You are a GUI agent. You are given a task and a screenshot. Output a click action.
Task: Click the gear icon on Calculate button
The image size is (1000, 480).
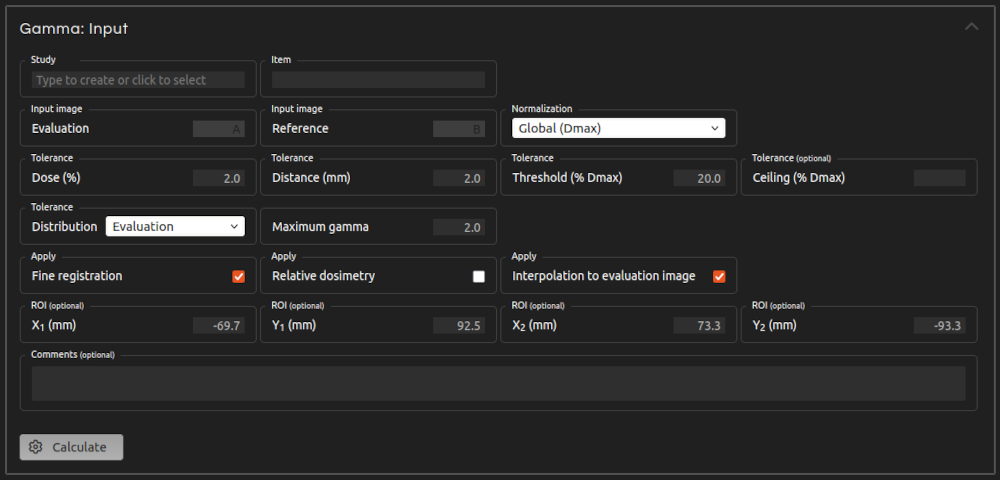coord(36,447)
